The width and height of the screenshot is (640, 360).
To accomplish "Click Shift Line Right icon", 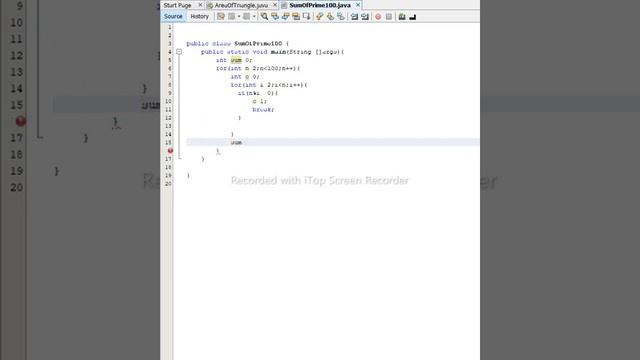I will click(x=364, y=16).
